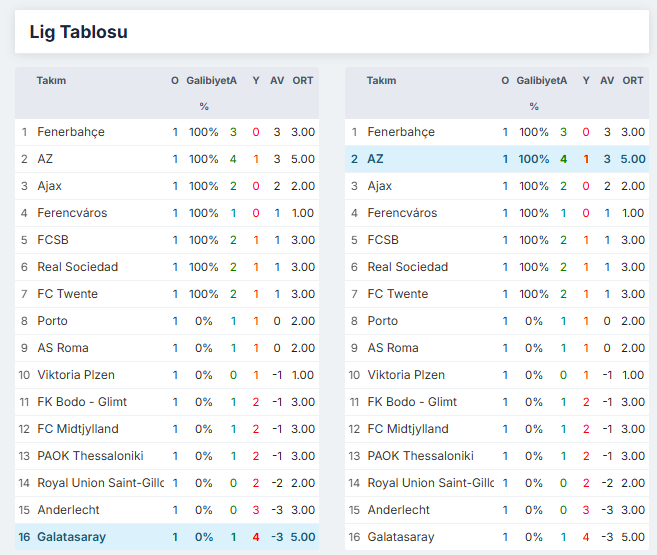Open Royal Union Saint-Gilloise in right table
This screenshot has height=555, width=657.
(x=430, y=483)
